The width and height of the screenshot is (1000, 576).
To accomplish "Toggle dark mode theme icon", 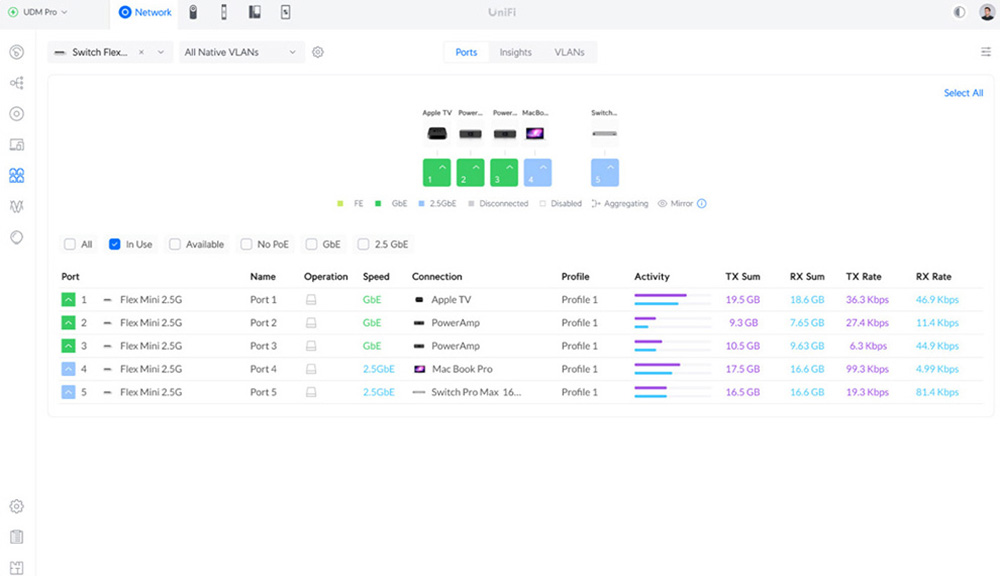I will pos(959,12).
